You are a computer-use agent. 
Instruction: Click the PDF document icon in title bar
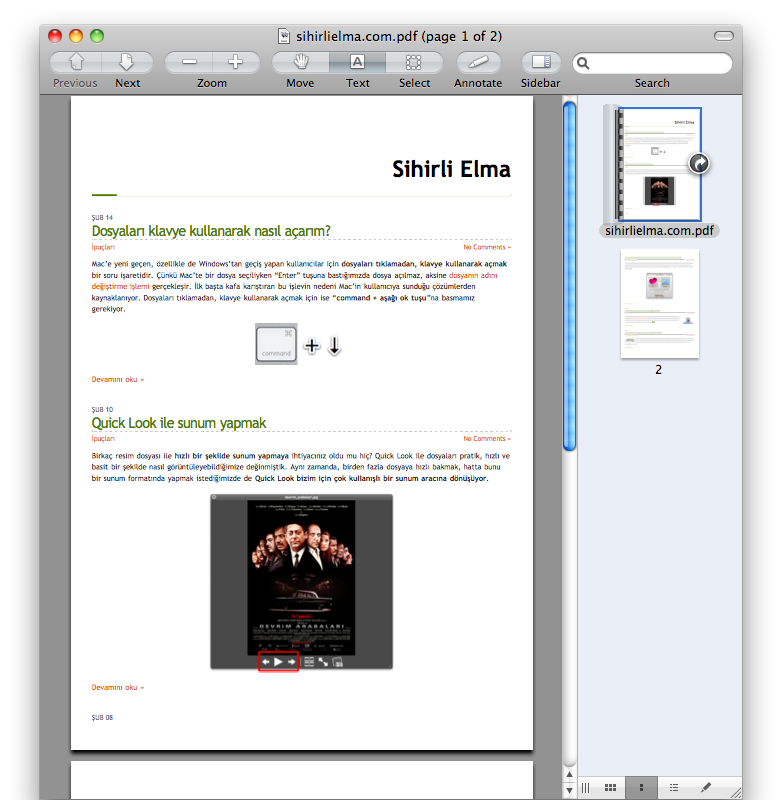click(x=284, y=36)
